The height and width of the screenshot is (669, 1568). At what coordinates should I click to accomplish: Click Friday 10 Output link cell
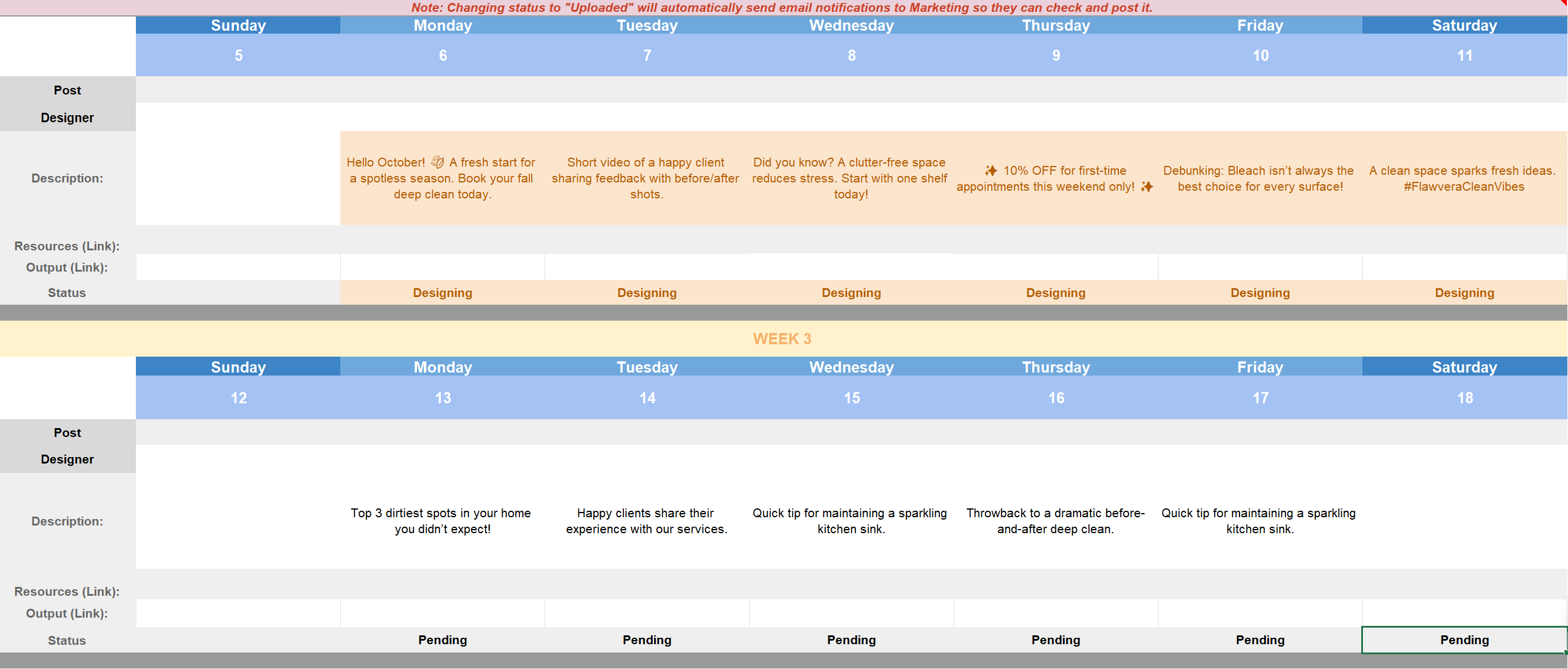pos(1260,267)
